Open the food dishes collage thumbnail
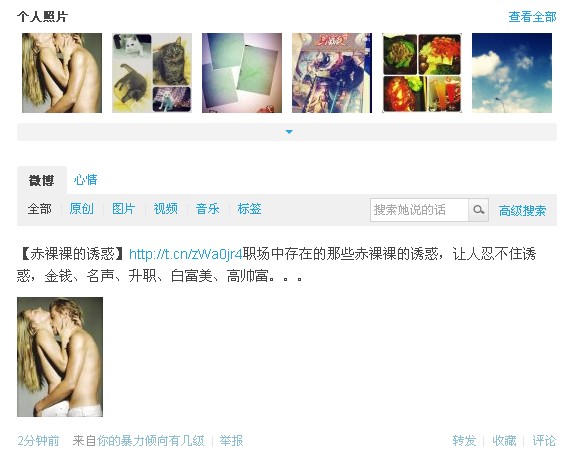Viewport: 579px width, 459px height. (422, 73)
